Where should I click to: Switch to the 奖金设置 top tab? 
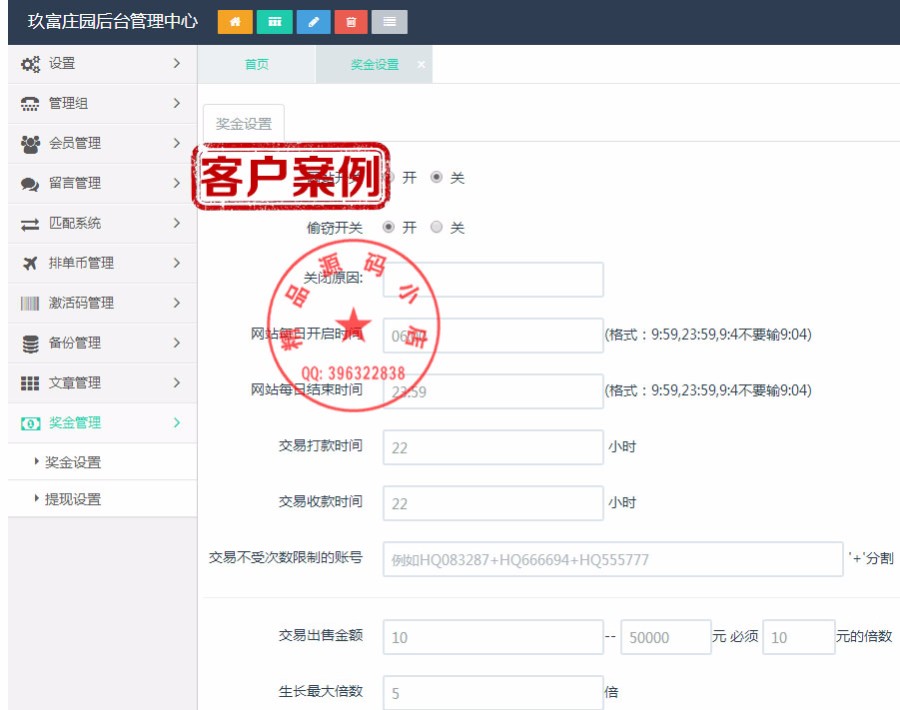(x=374, y=64)
